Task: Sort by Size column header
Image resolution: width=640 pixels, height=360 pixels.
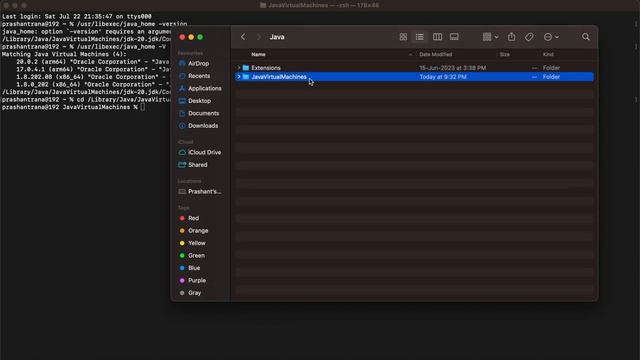Action: click(x=504, y=54)
